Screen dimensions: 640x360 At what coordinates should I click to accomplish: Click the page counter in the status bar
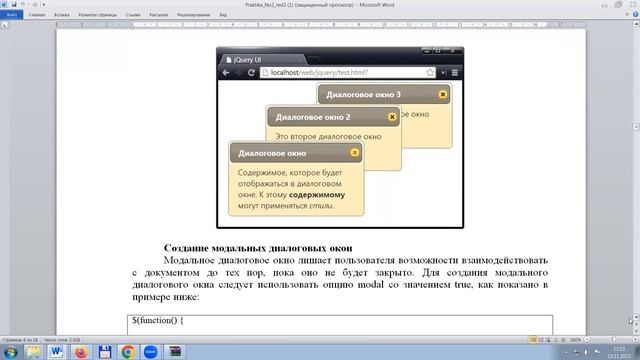point(20,340)
